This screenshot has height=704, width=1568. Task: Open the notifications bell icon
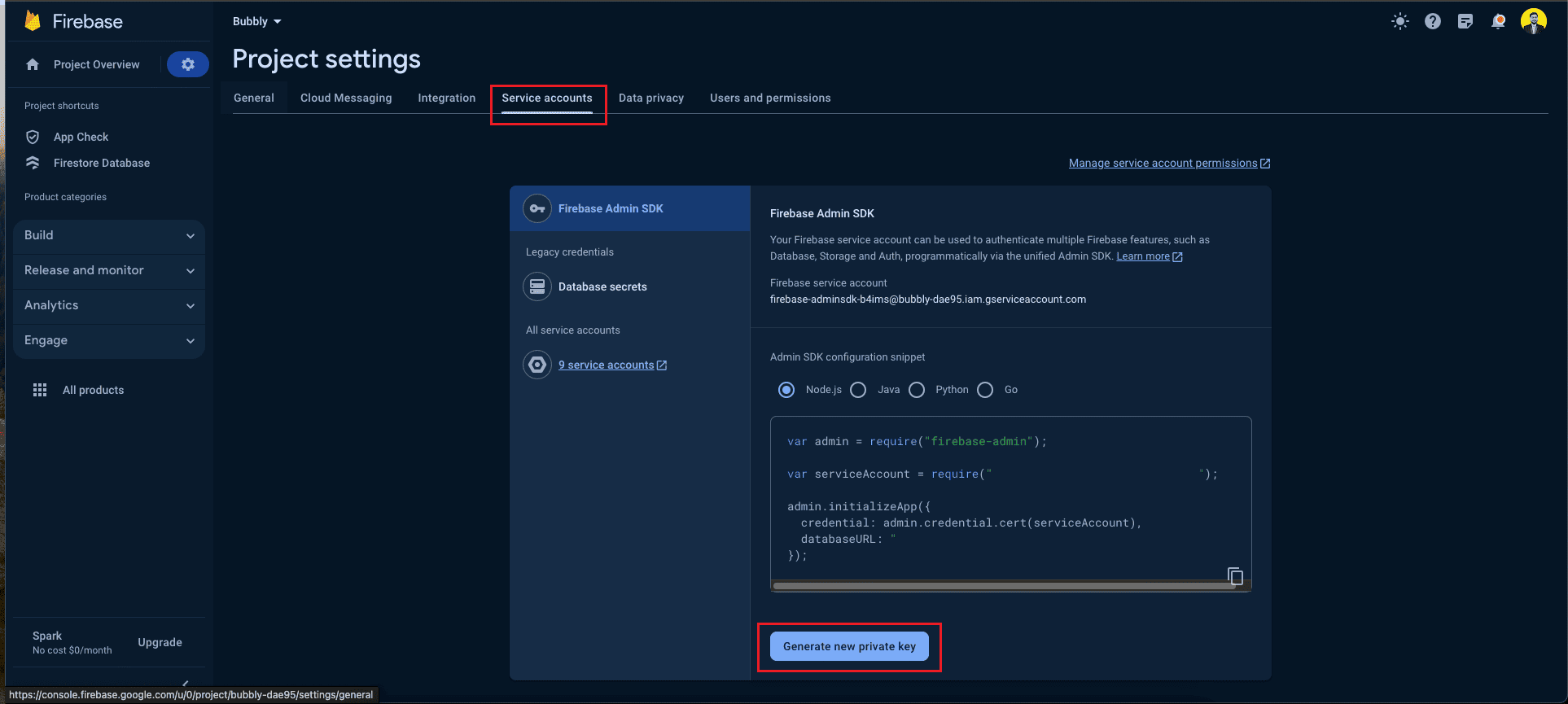pyautogui.click(x=1498, y=21)
